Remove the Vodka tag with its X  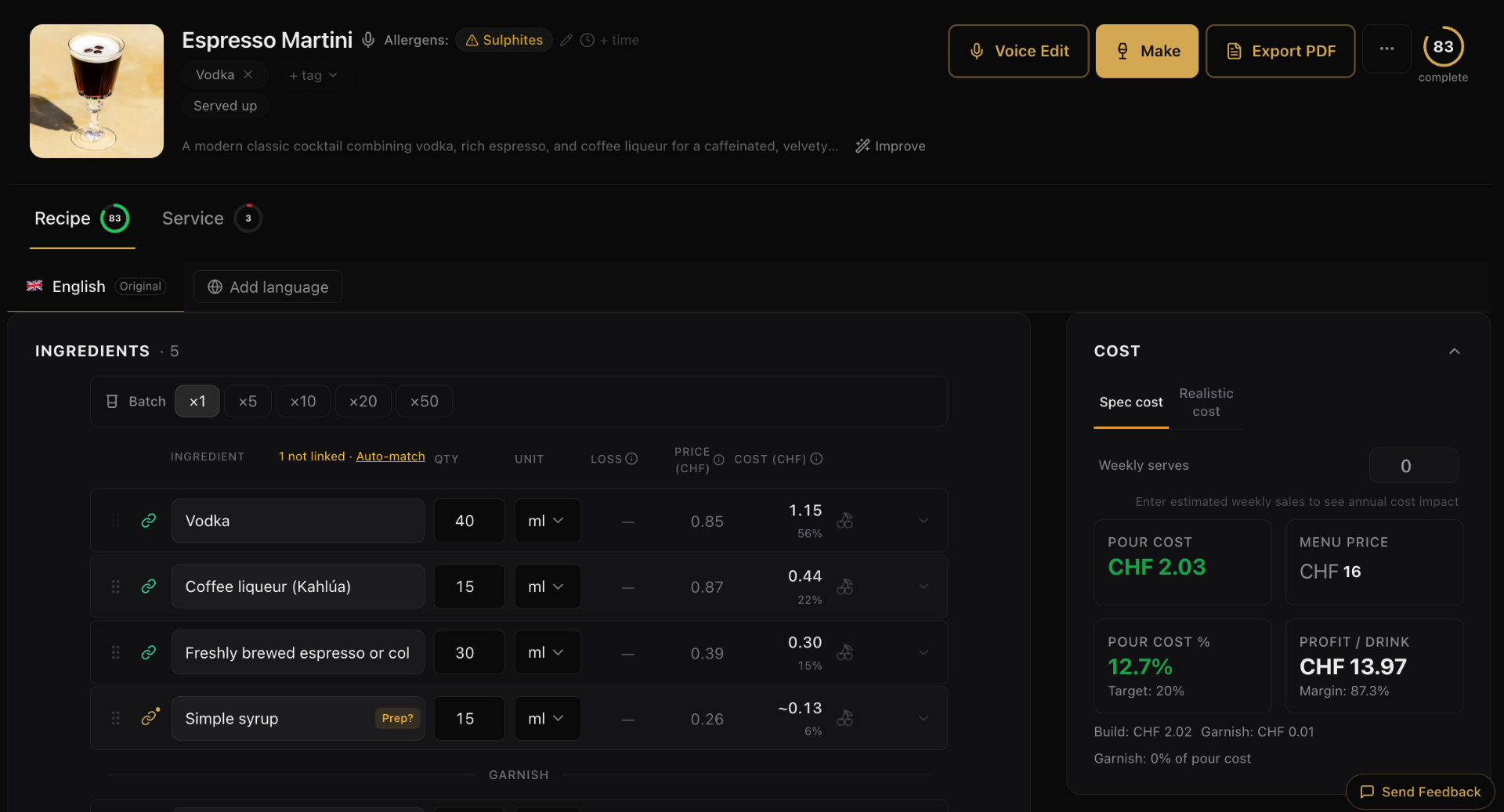click(x=248, y=74)
